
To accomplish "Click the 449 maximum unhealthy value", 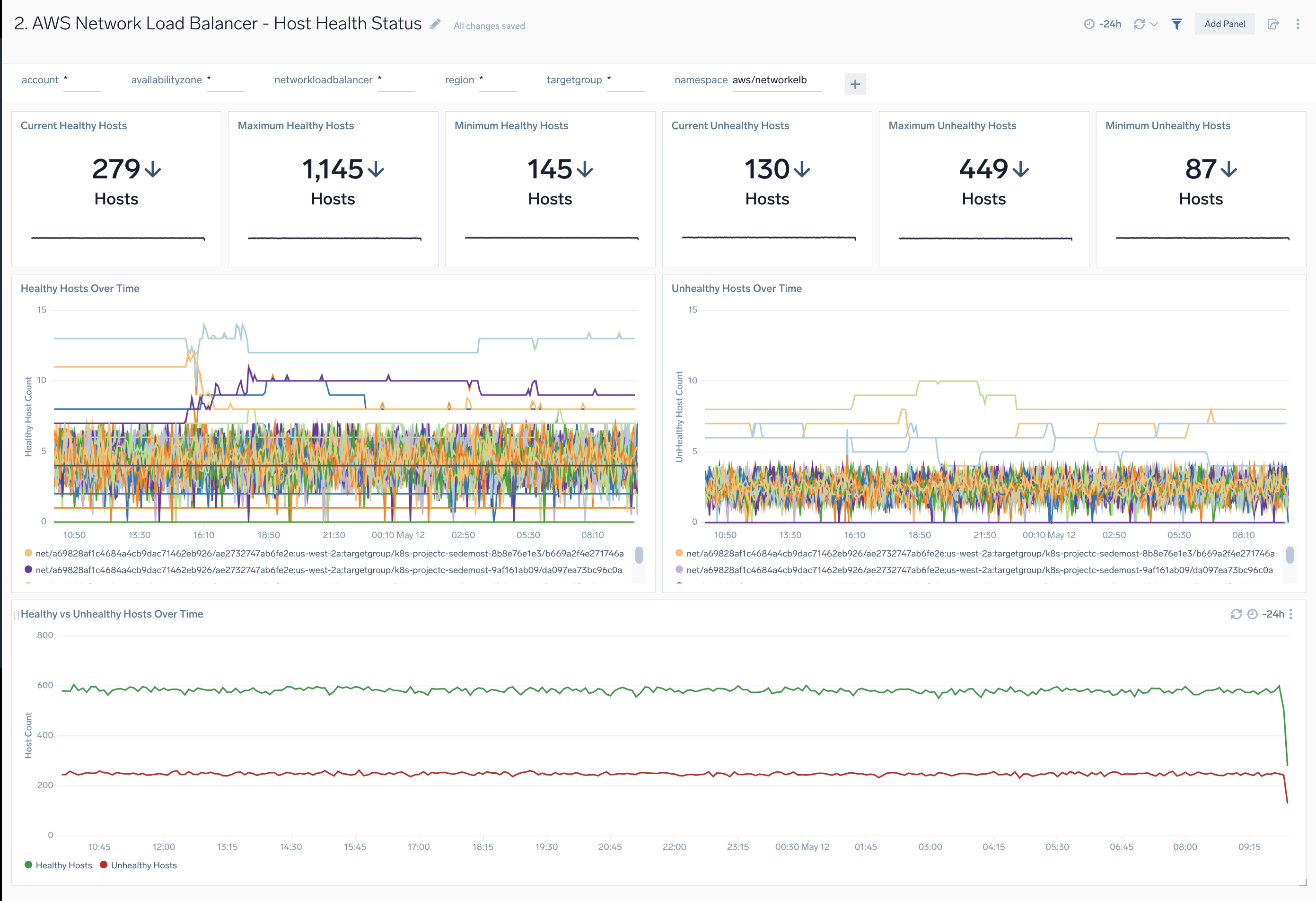I will coord(983,169).
